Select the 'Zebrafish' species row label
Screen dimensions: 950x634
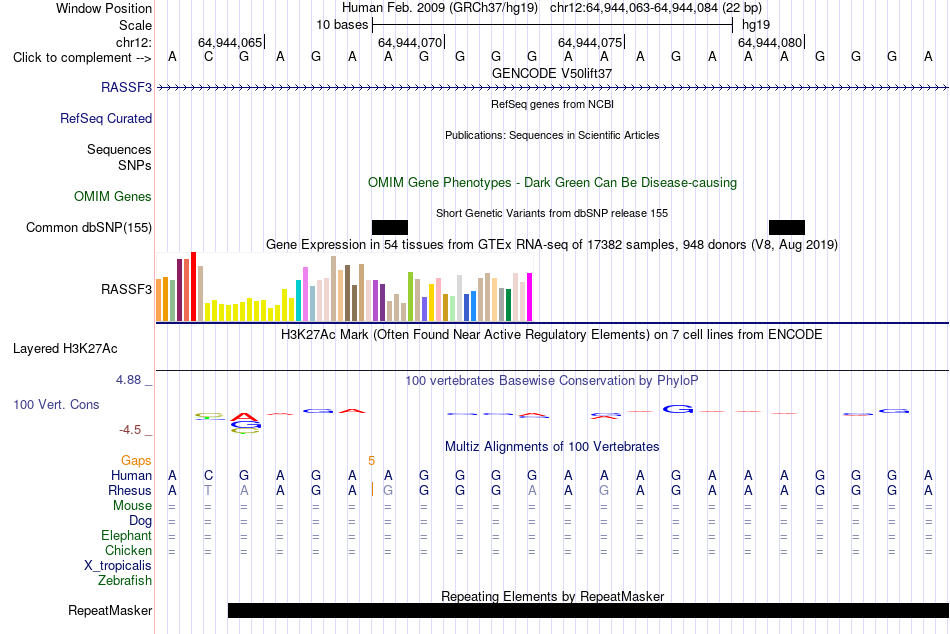pos(125,580)
